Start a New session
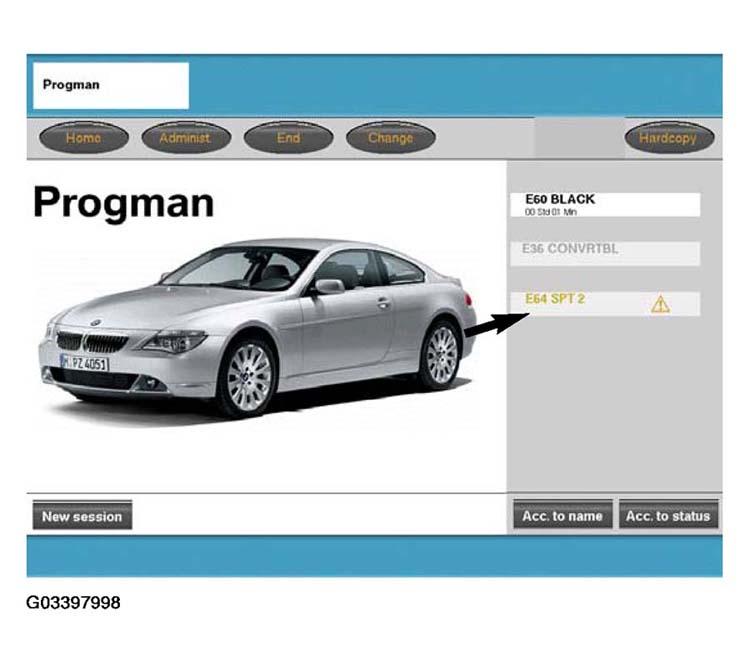The image size is (750, 663). pos(82,516)
